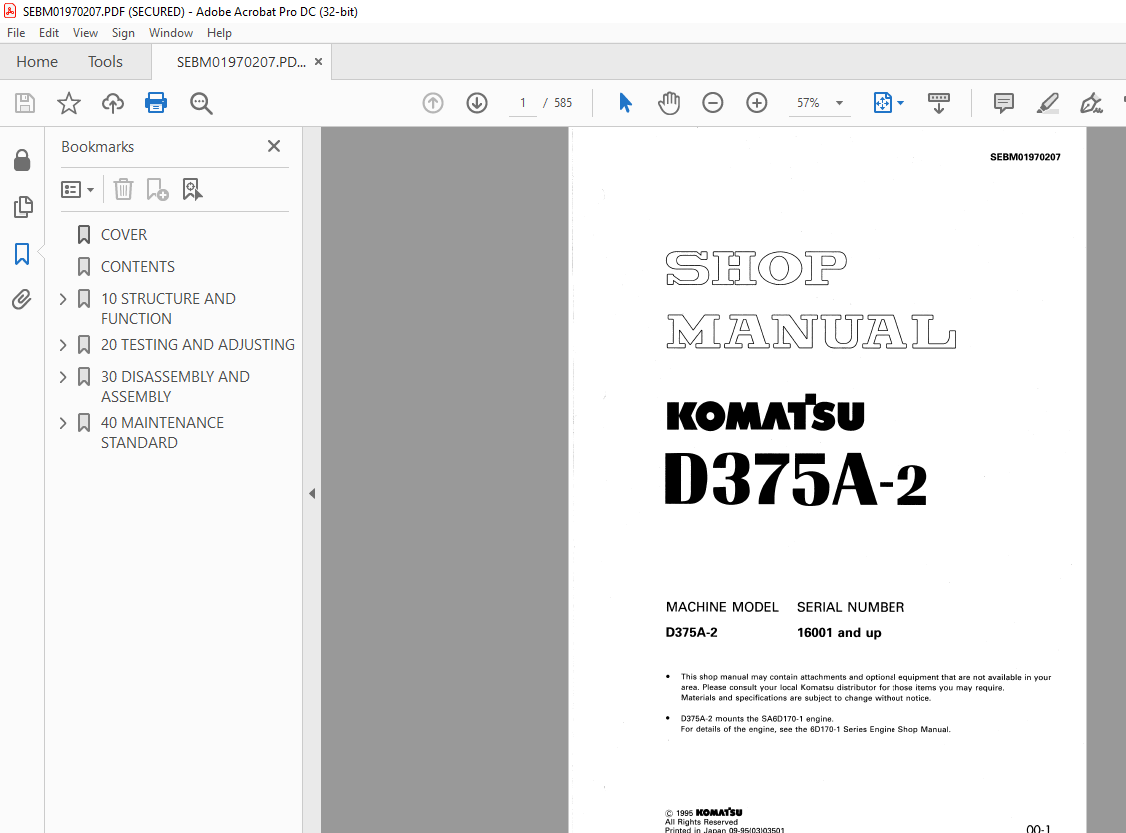
Task: Go to the CONTENTS bookmark
Action: point(138,266)
